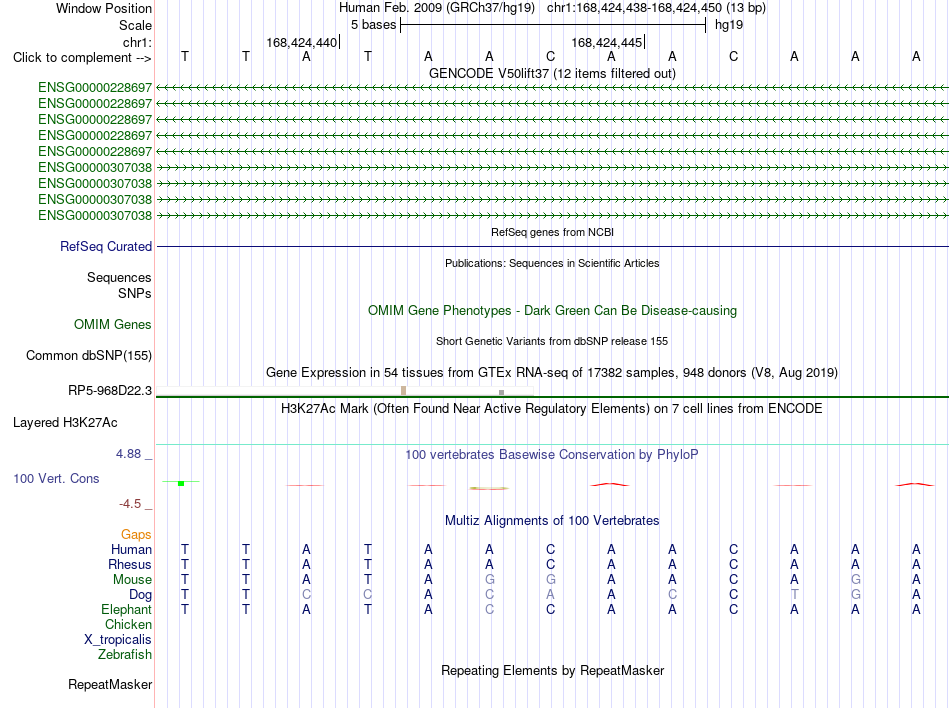Open the OMIM Gene Phenotypes track title
Viewport: 950px width, 708px height.
tap(552, 311)
